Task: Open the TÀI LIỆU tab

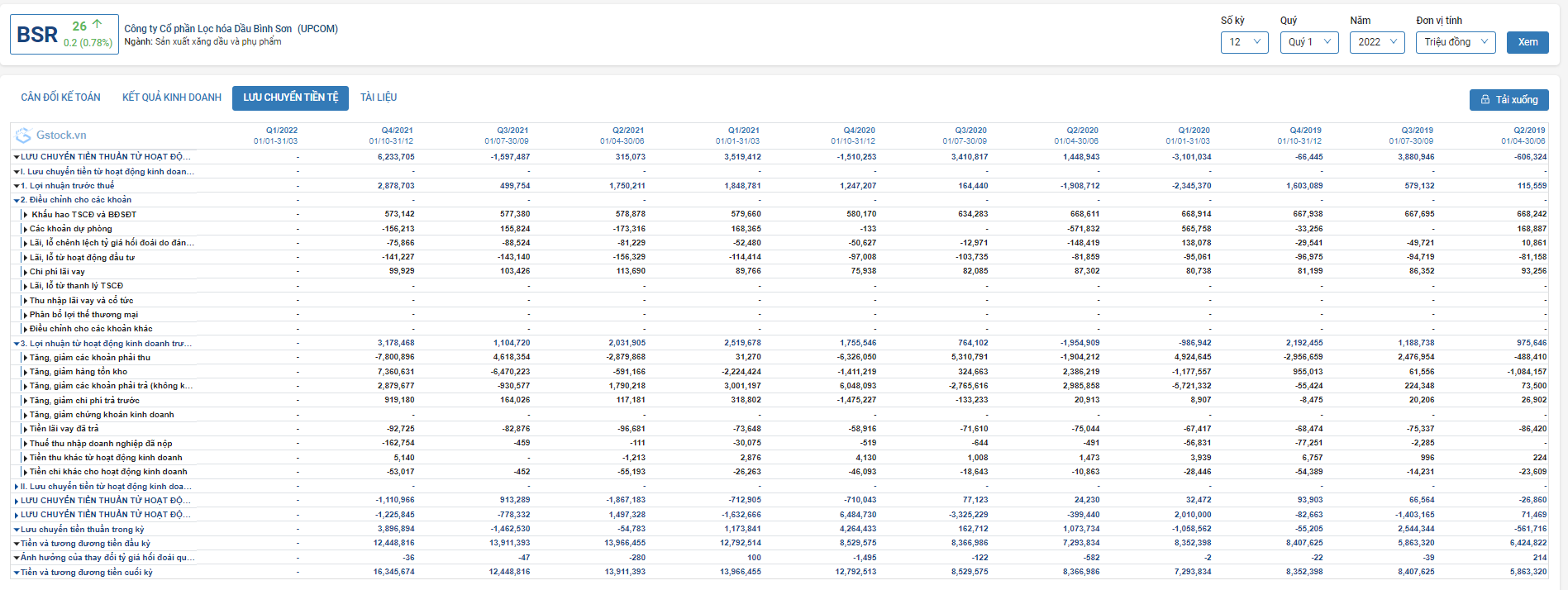Action: [x=379, y=98]
